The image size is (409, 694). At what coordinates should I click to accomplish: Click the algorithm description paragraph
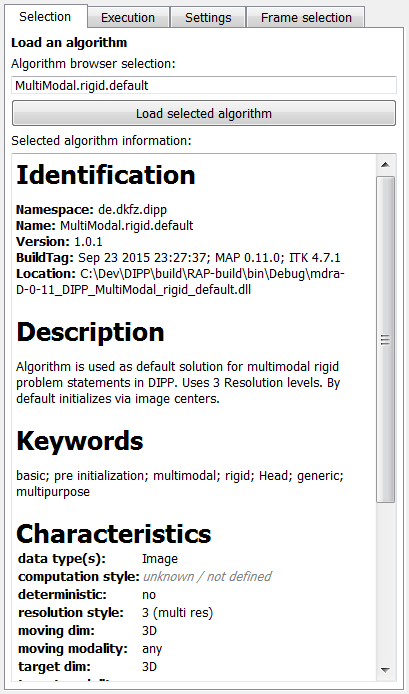click(x=178, y=382)
